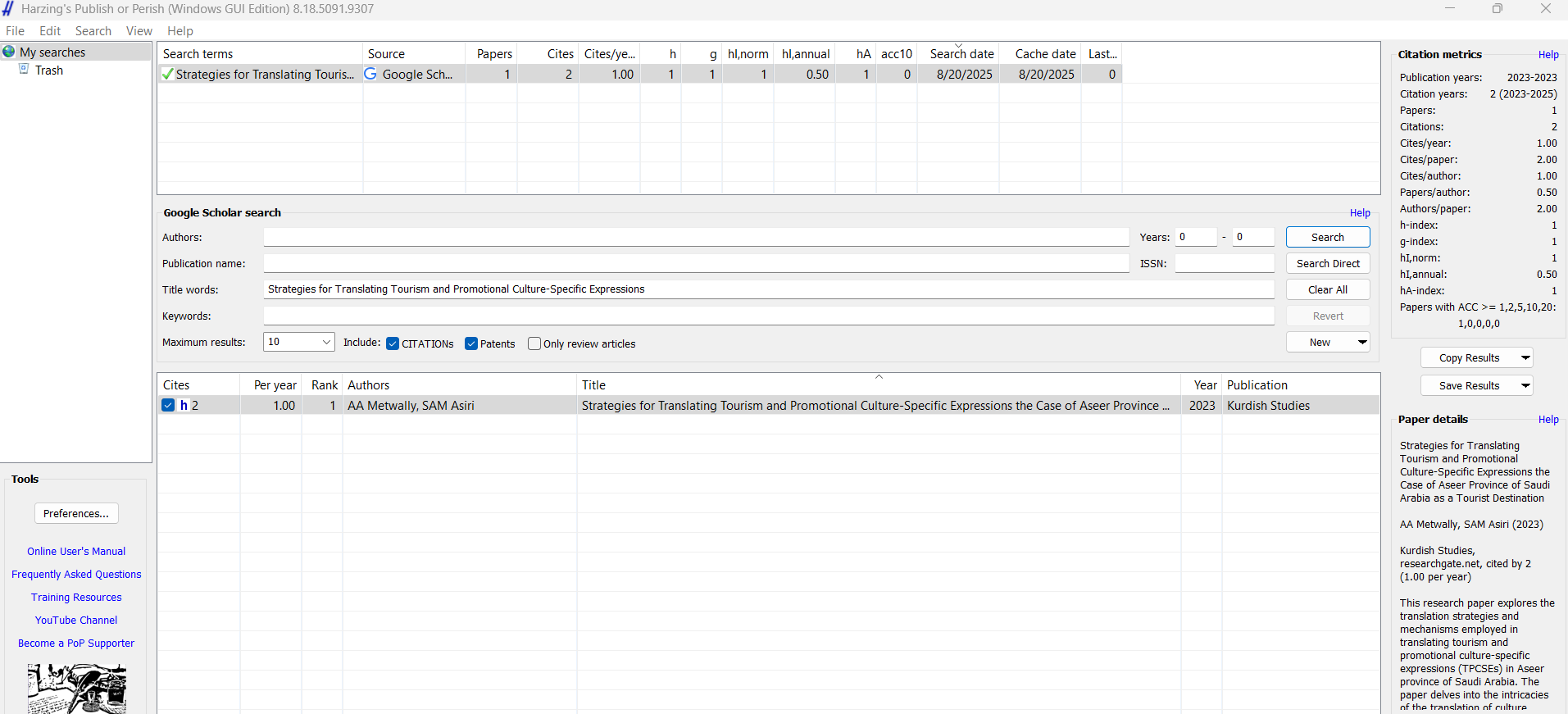Sort results by the Year column header
This screenshot has height=714, width=1568.
(1204, 385)
